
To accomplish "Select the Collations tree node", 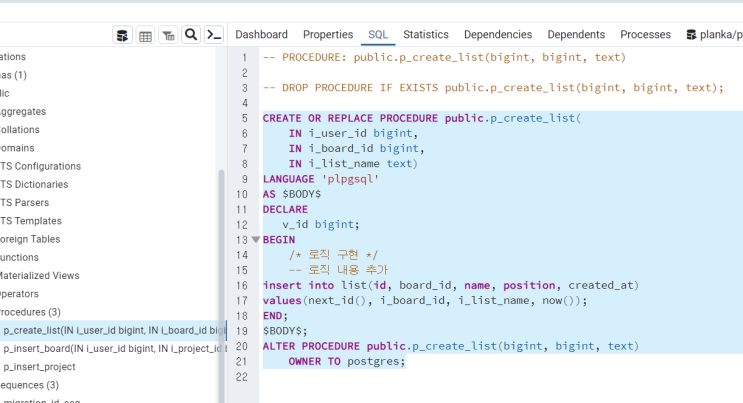I will 19,129.
